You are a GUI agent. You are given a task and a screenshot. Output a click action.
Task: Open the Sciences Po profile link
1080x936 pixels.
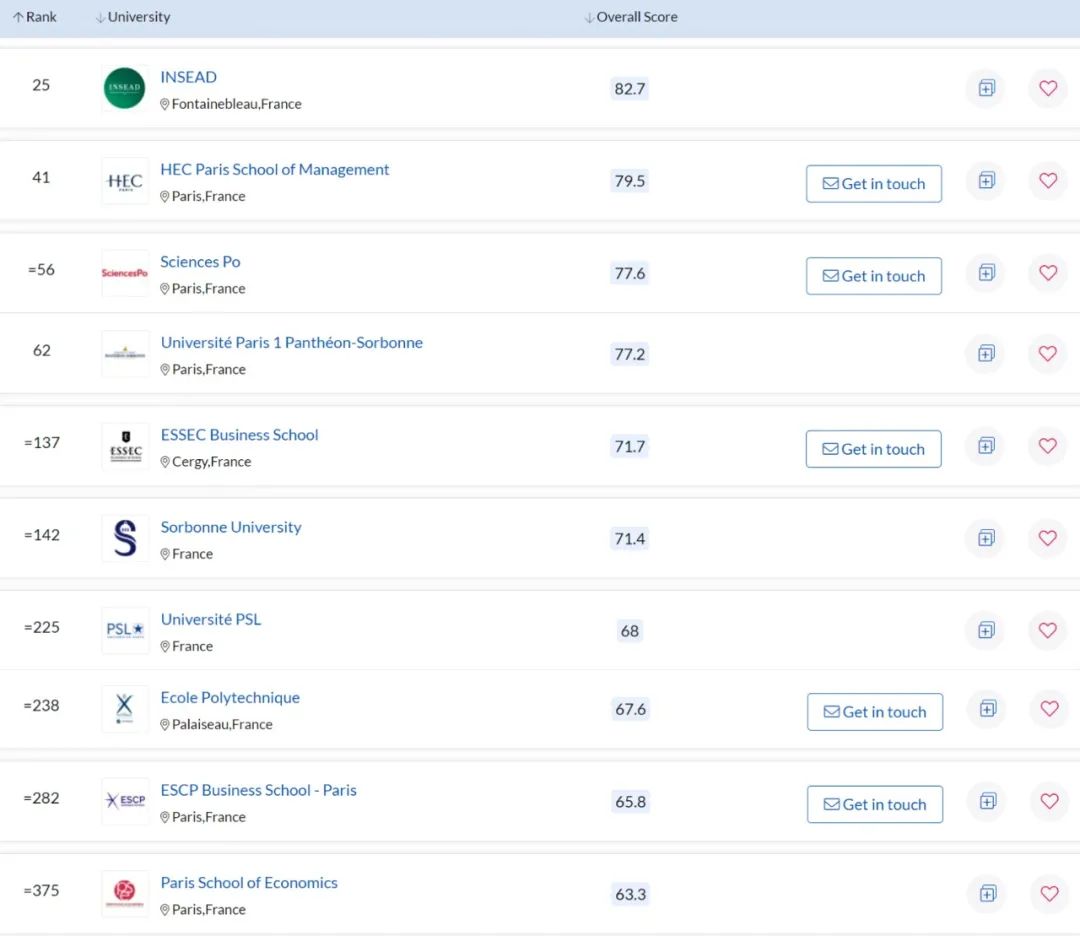pyautogui.click(x=200, y=262)
